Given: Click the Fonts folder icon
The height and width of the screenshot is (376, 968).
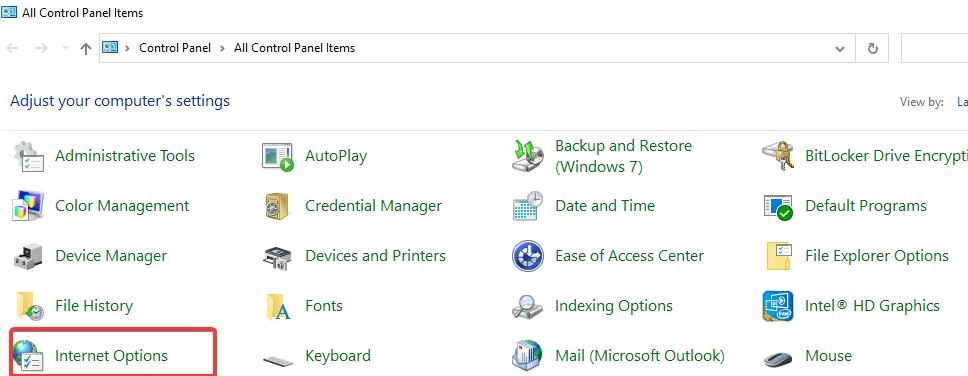Looking at the screenshot, I should [x=278, y=306].
